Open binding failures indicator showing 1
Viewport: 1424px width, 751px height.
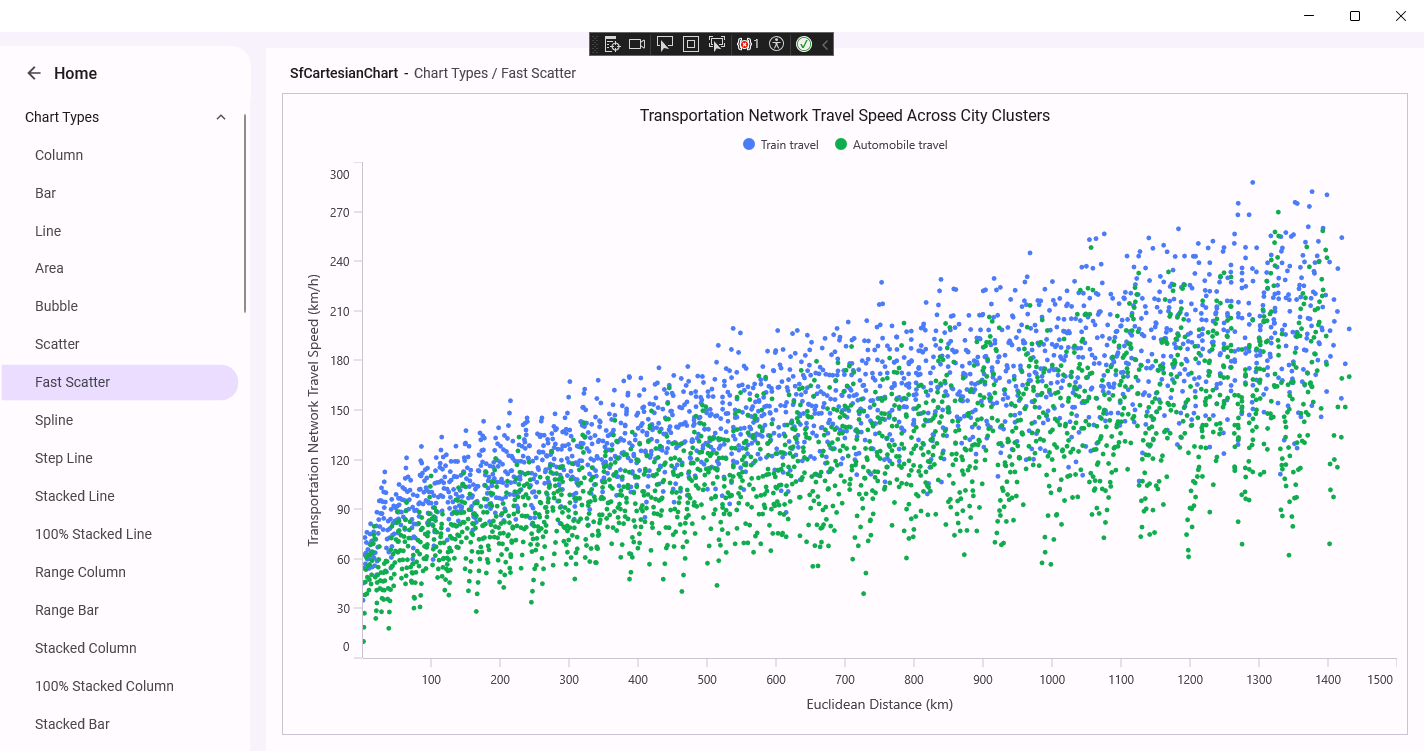[x=748, y=44]
